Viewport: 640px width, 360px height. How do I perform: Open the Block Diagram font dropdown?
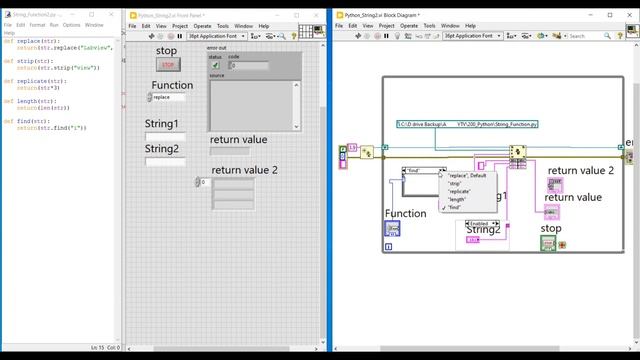point(473,36)
